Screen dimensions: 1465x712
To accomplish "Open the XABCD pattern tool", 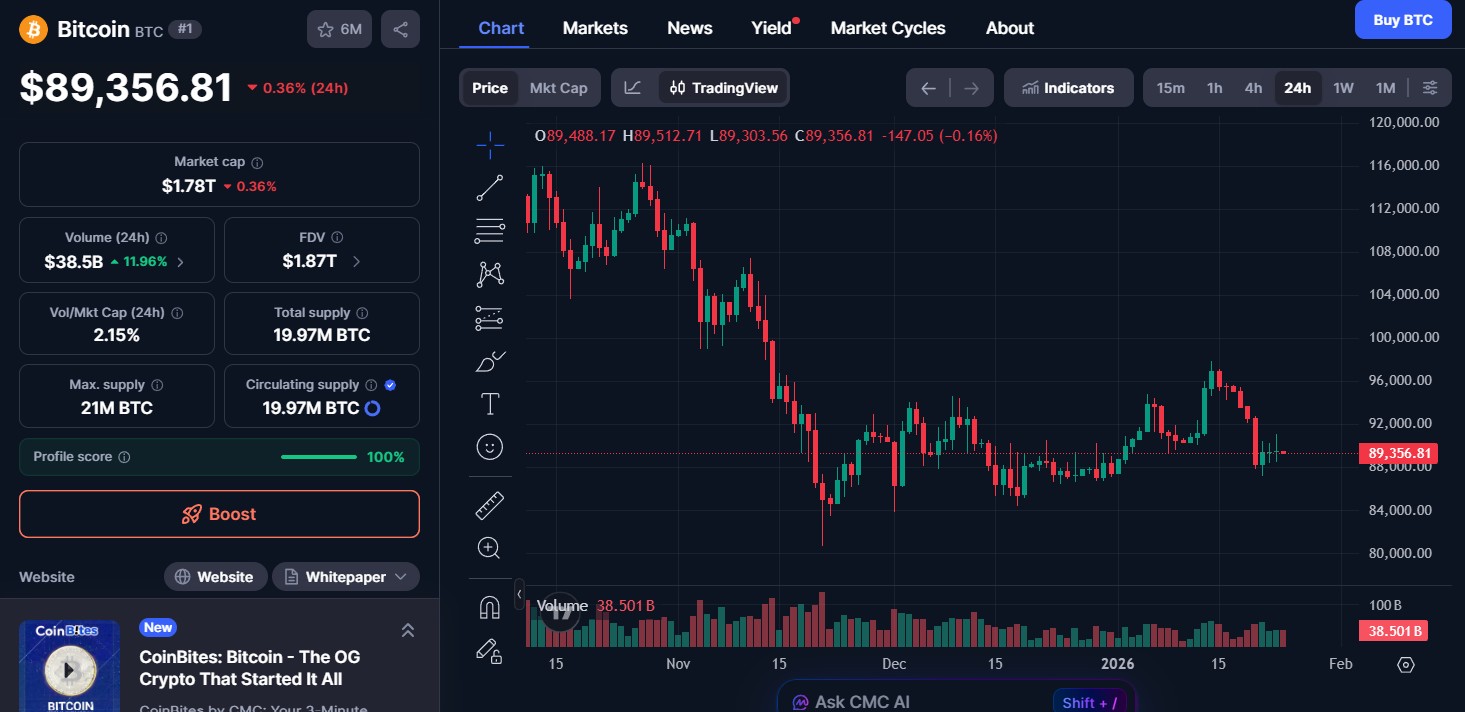I will (489, 273).
